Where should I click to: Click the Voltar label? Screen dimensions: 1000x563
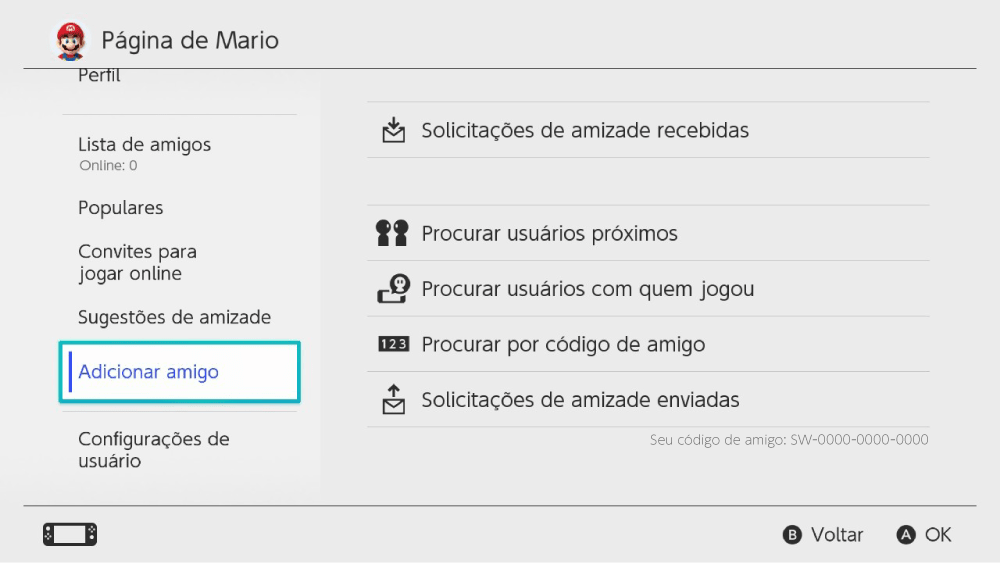[836, 535]
